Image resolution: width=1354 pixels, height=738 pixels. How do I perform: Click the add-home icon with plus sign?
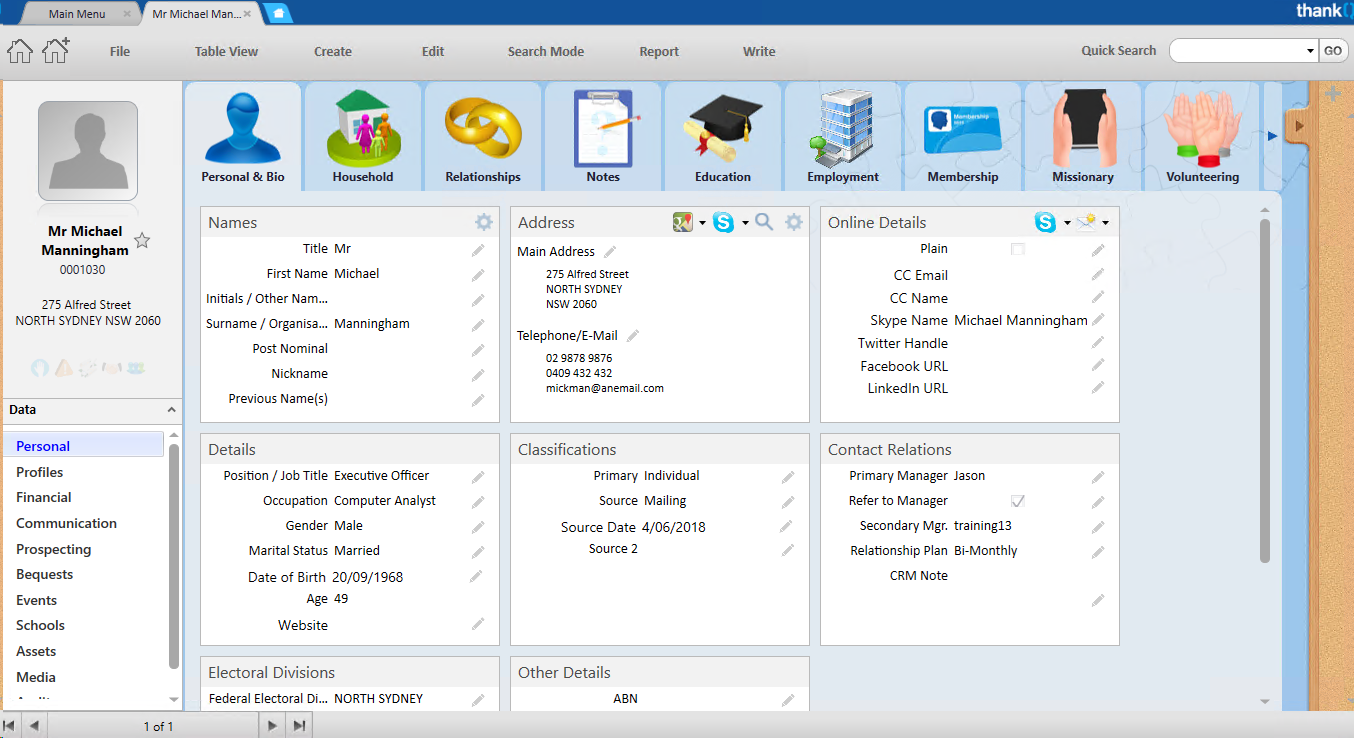(x=56, y=50)
